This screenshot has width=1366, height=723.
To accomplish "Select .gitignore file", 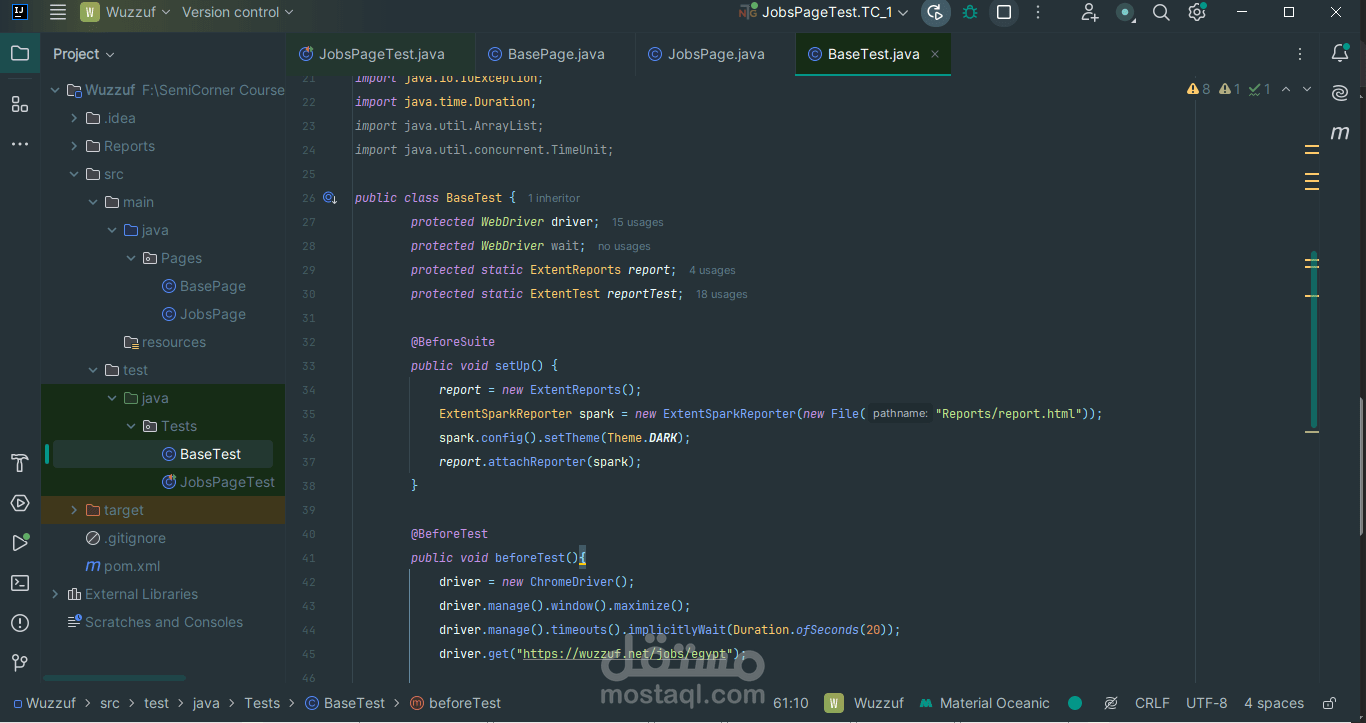I will (x=125, y=538).
